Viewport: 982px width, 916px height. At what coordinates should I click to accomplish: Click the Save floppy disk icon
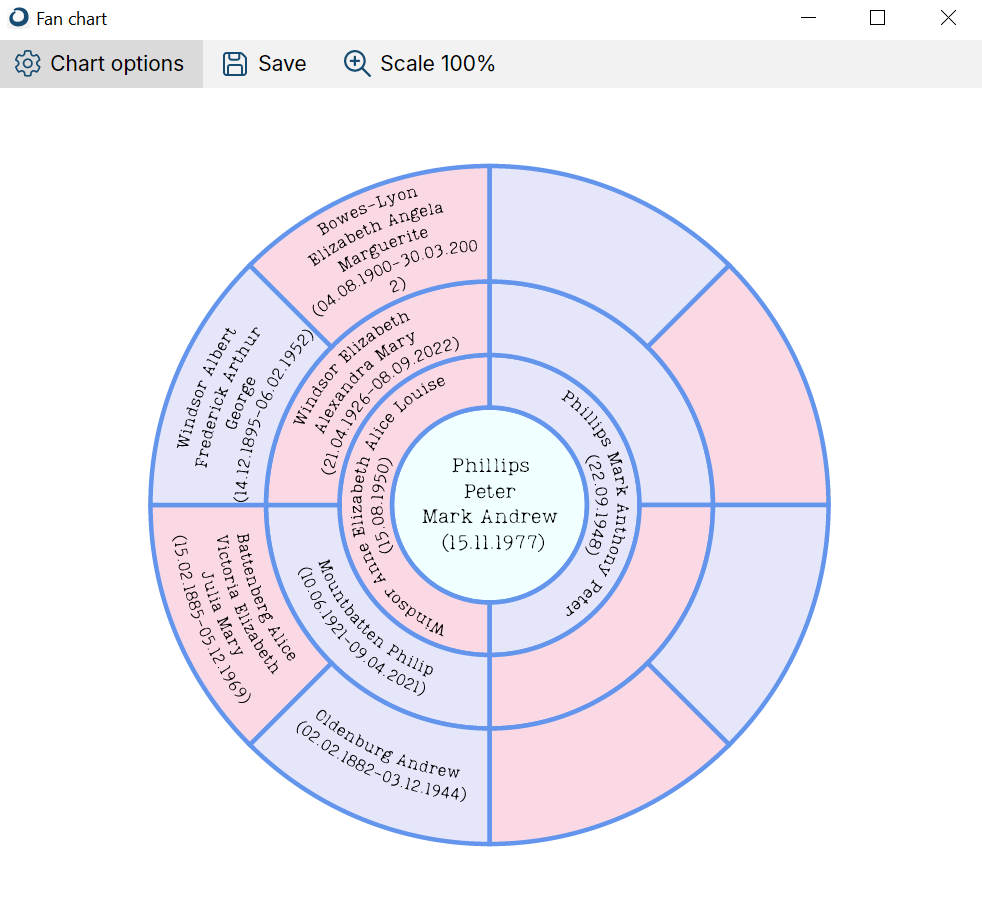click(235, 64)
